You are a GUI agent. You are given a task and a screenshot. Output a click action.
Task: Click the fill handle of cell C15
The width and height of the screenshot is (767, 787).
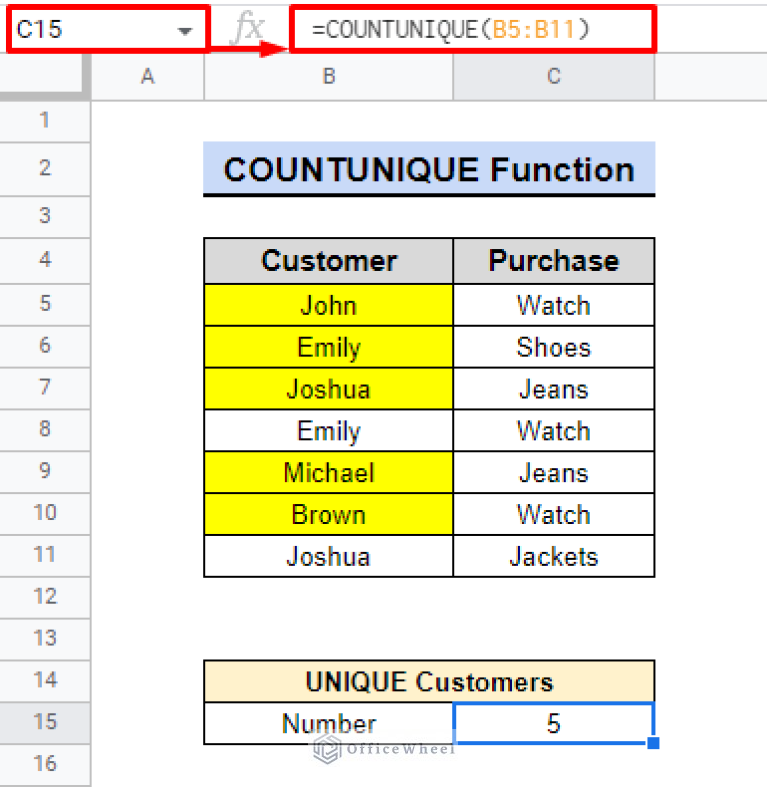point(654,743)
